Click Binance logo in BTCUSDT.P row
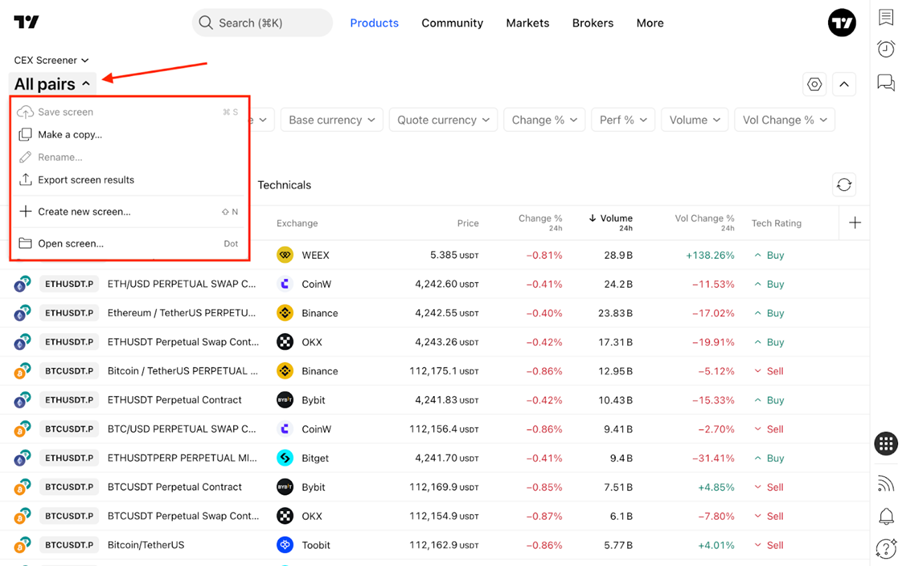 (285, 371)
